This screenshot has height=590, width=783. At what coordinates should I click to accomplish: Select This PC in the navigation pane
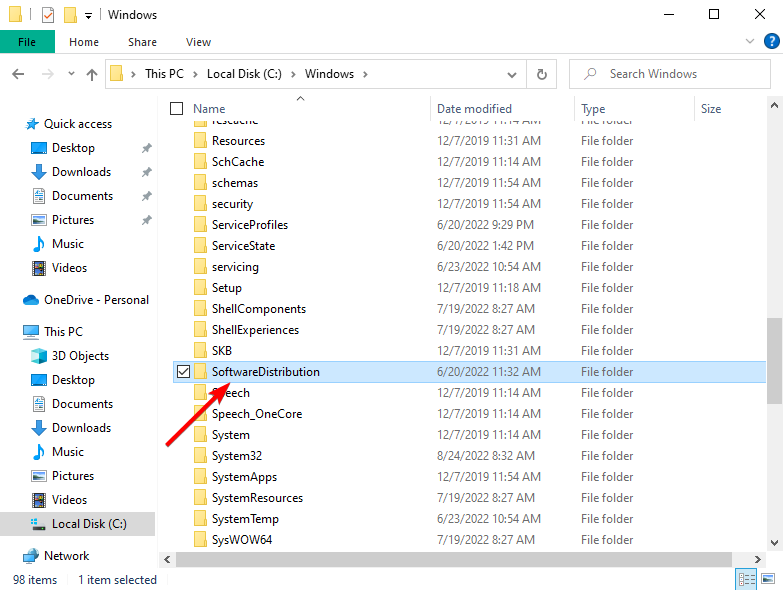coord(63,331)
